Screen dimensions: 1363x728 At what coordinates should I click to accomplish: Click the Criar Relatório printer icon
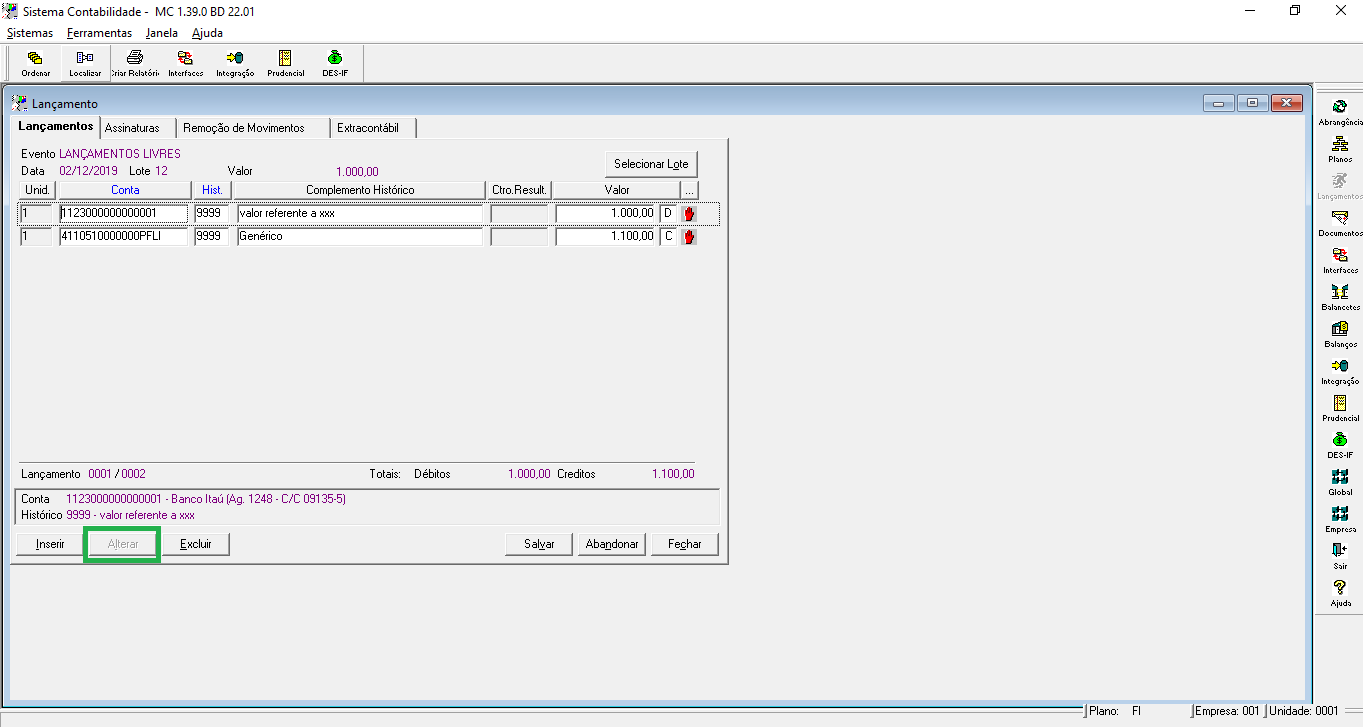pos(135,64)
